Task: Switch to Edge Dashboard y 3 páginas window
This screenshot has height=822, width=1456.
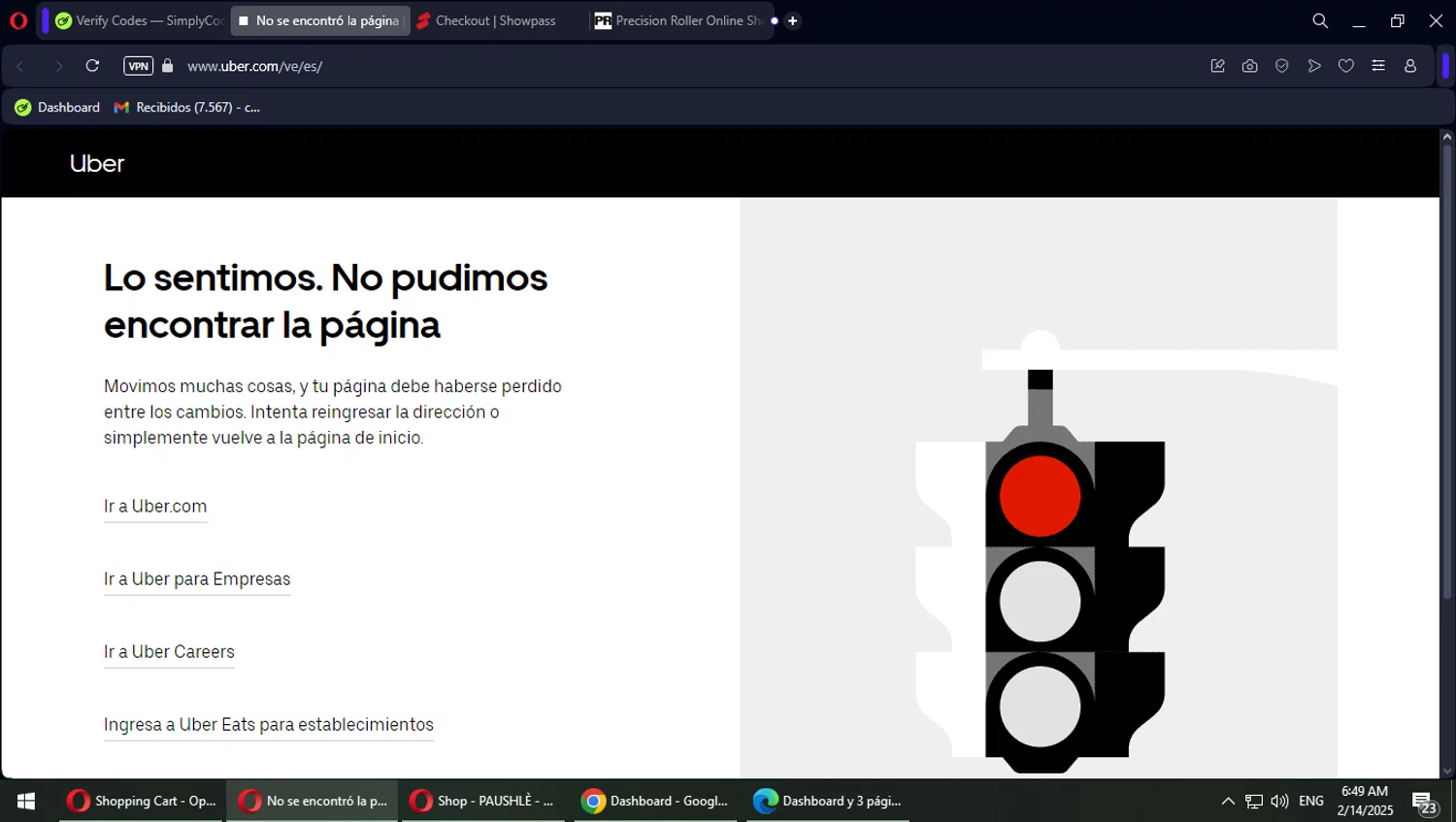Action: point(828,801)
